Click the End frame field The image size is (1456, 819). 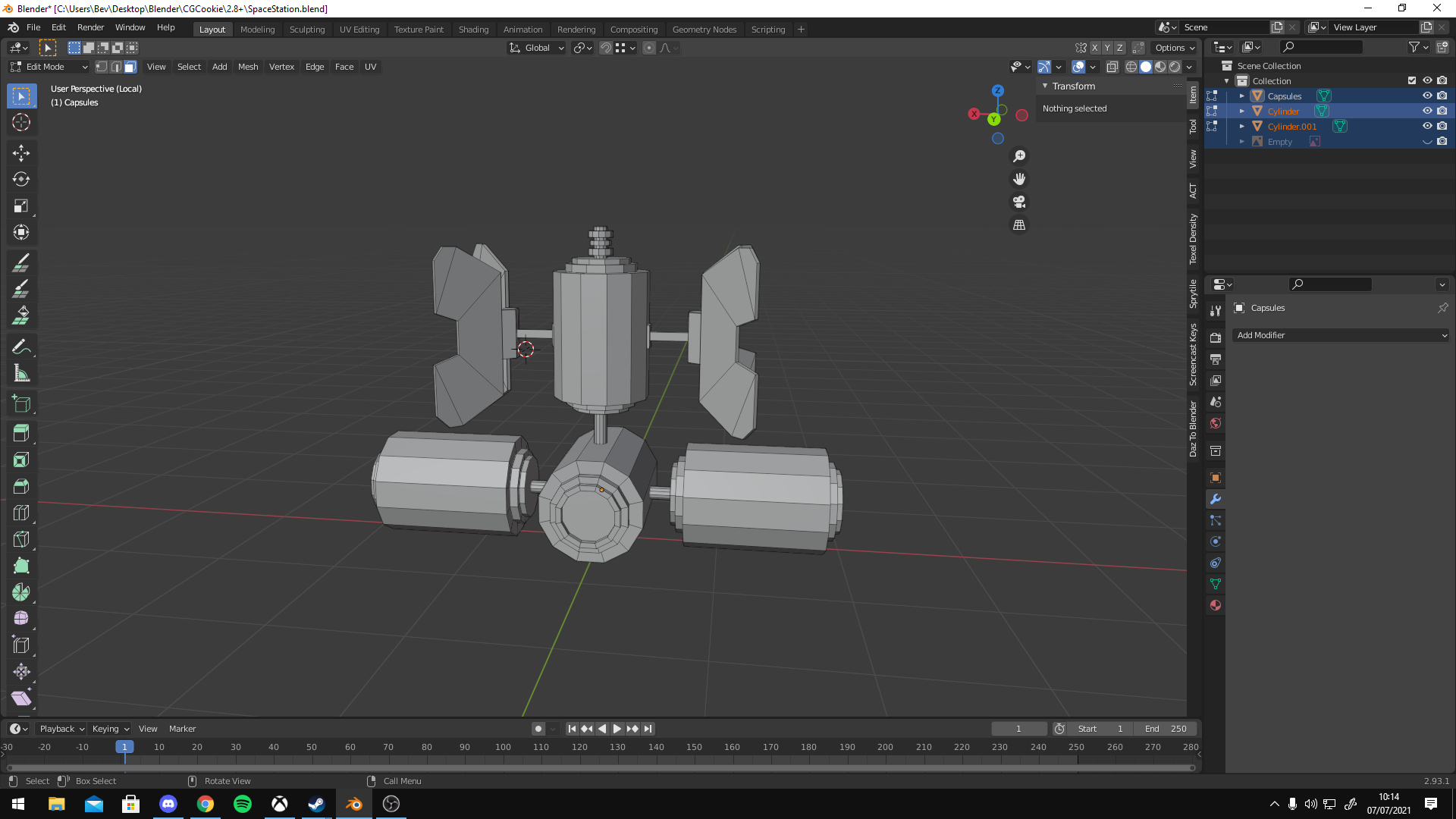[1166, 729]
